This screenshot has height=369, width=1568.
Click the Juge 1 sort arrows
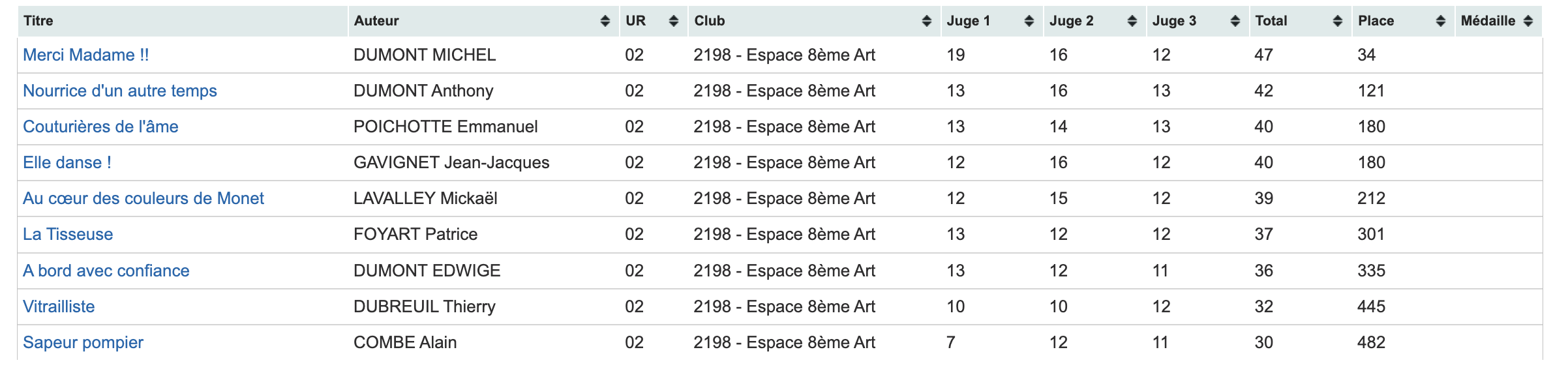(1029, 21)
